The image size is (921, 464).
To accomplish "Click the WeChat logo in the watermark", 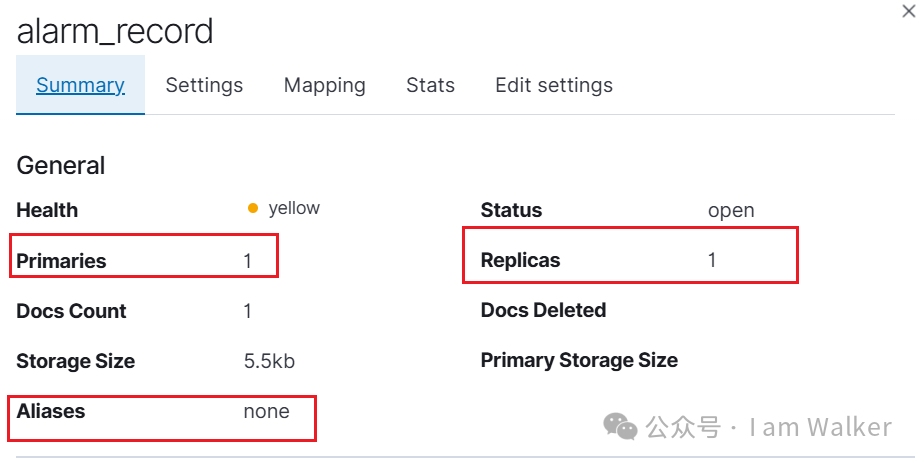I will pos(619,428).
